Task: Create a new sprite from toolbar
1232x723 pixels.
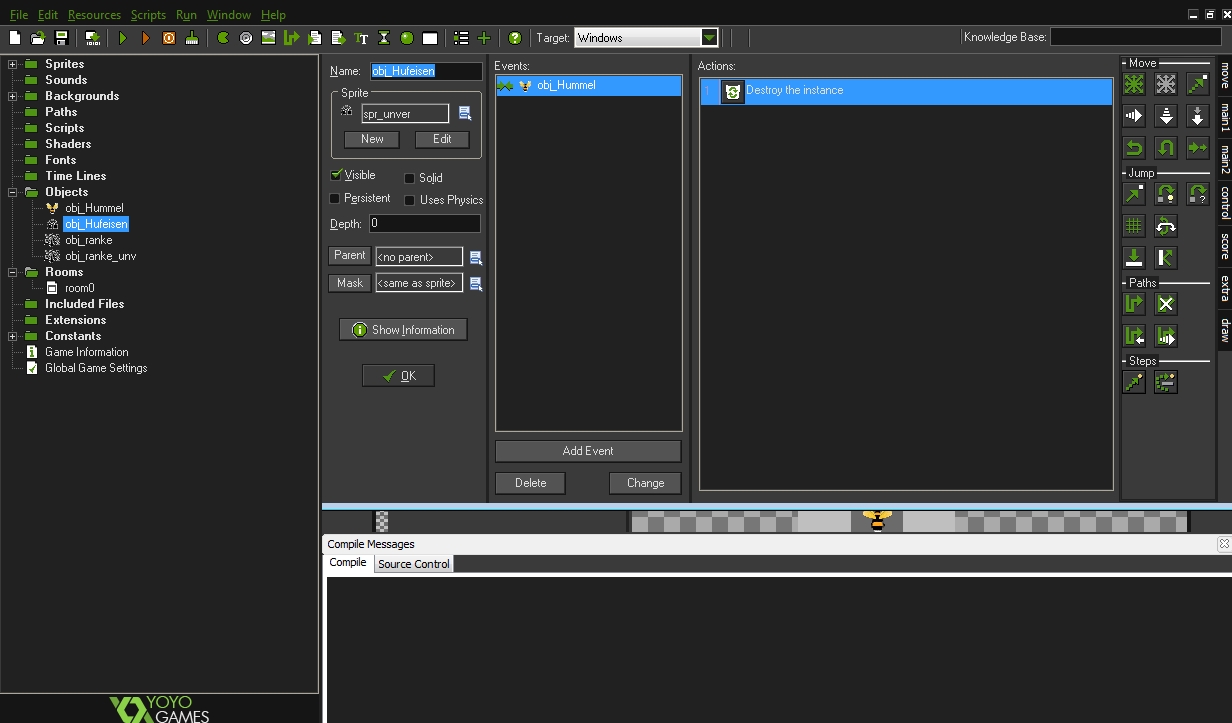Action: (223, 38)
